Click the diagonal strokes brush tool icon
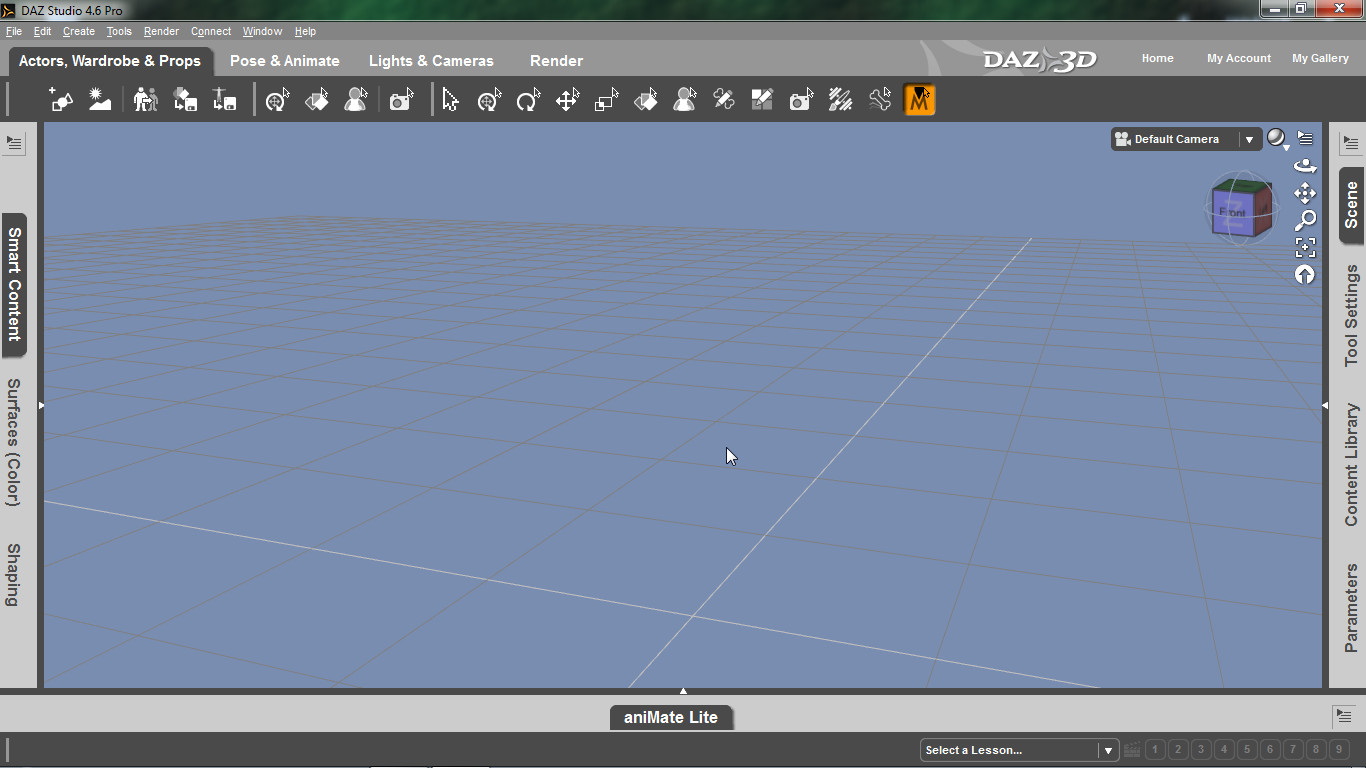This screenshot has width=1366, height=768. 841,100
